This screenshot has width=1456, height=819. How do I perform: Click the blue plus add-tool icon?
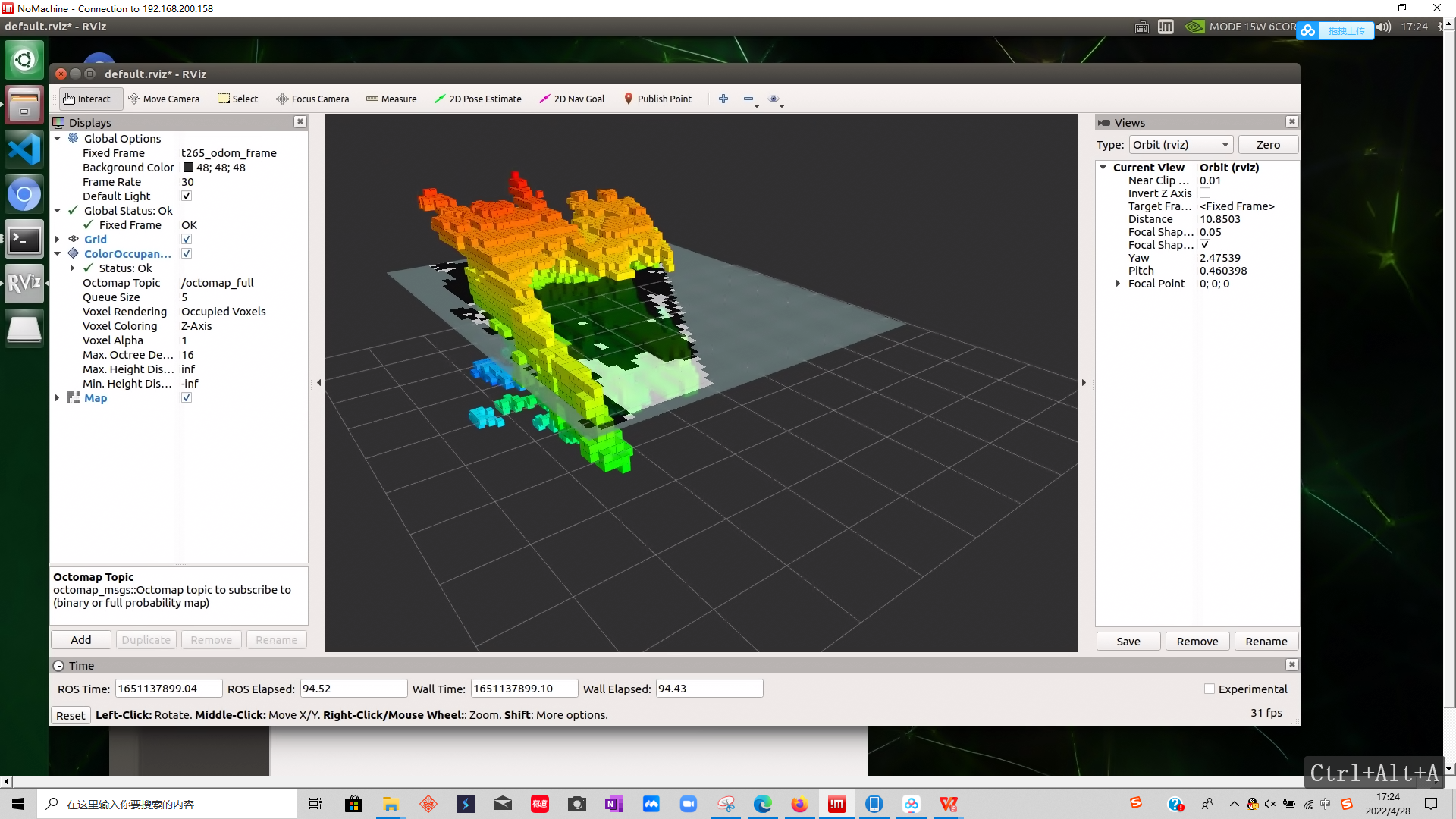[723, 99]
